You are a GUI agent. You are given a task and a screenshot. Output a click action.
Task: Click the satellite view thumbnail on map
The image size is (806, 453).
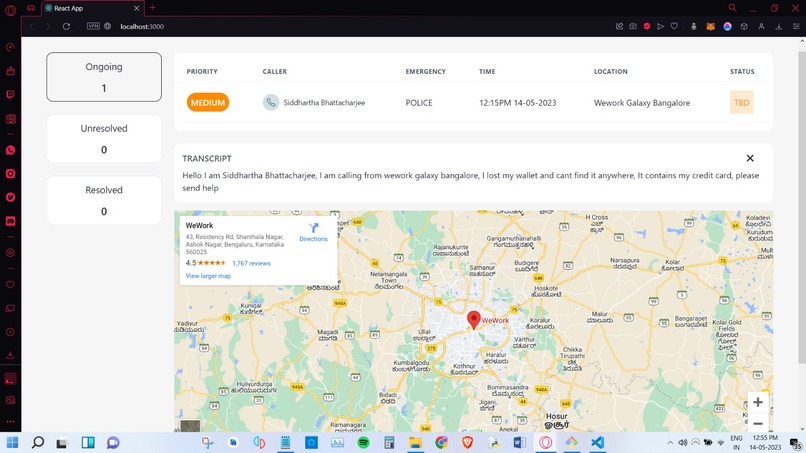190,426
